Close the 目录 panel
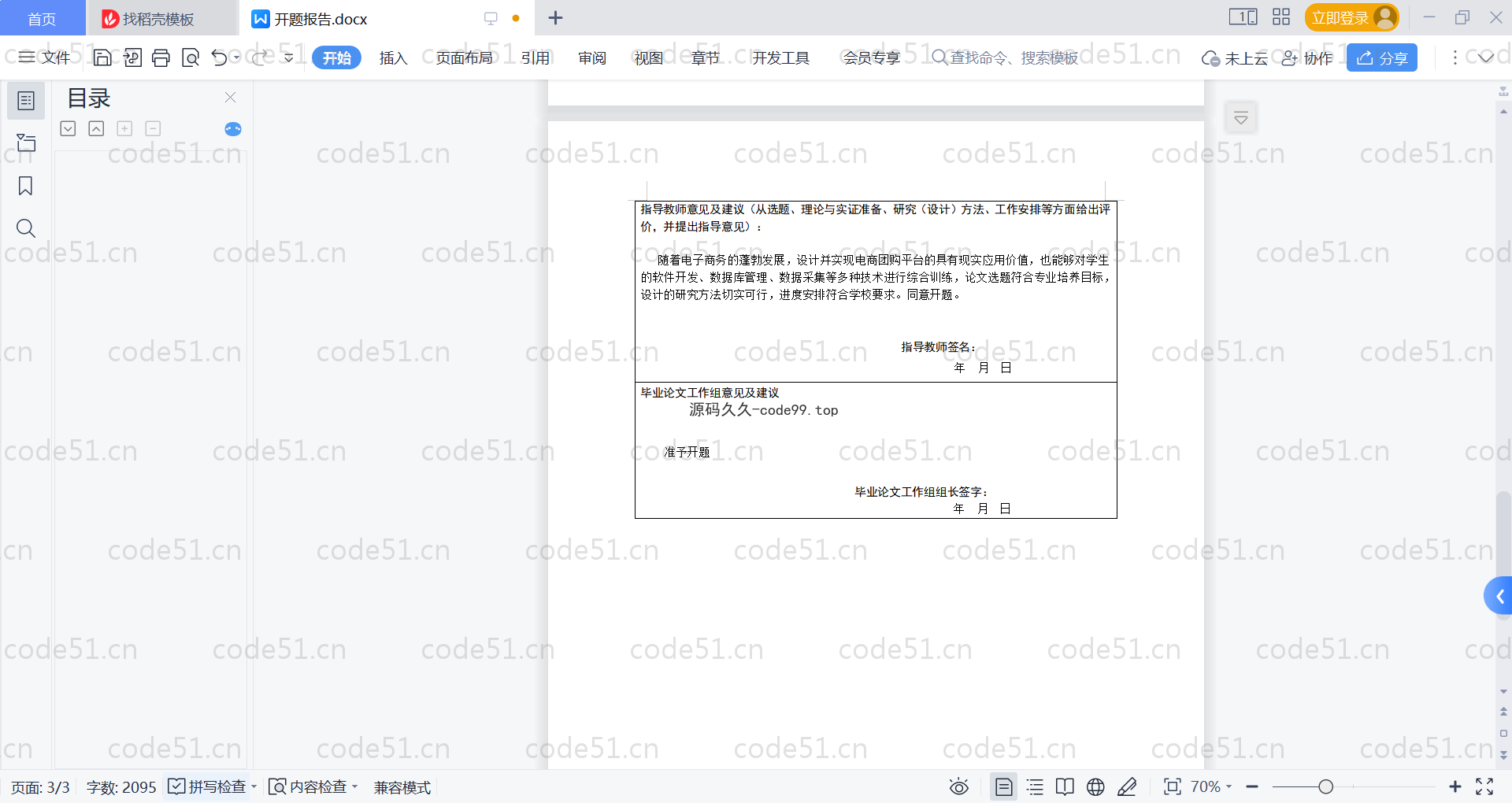The height and width of the screenshot is (803, 1512). pos(230,97)
